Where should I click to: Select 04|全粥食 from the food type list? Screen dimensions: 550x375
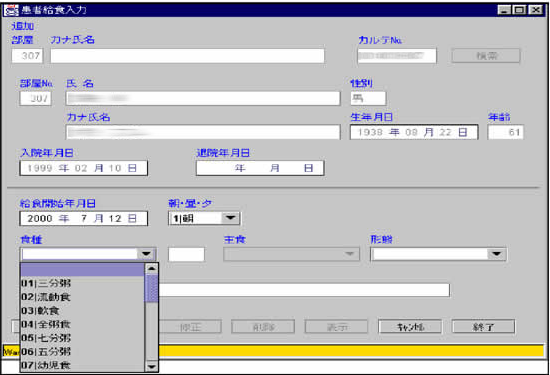(82, 324)
